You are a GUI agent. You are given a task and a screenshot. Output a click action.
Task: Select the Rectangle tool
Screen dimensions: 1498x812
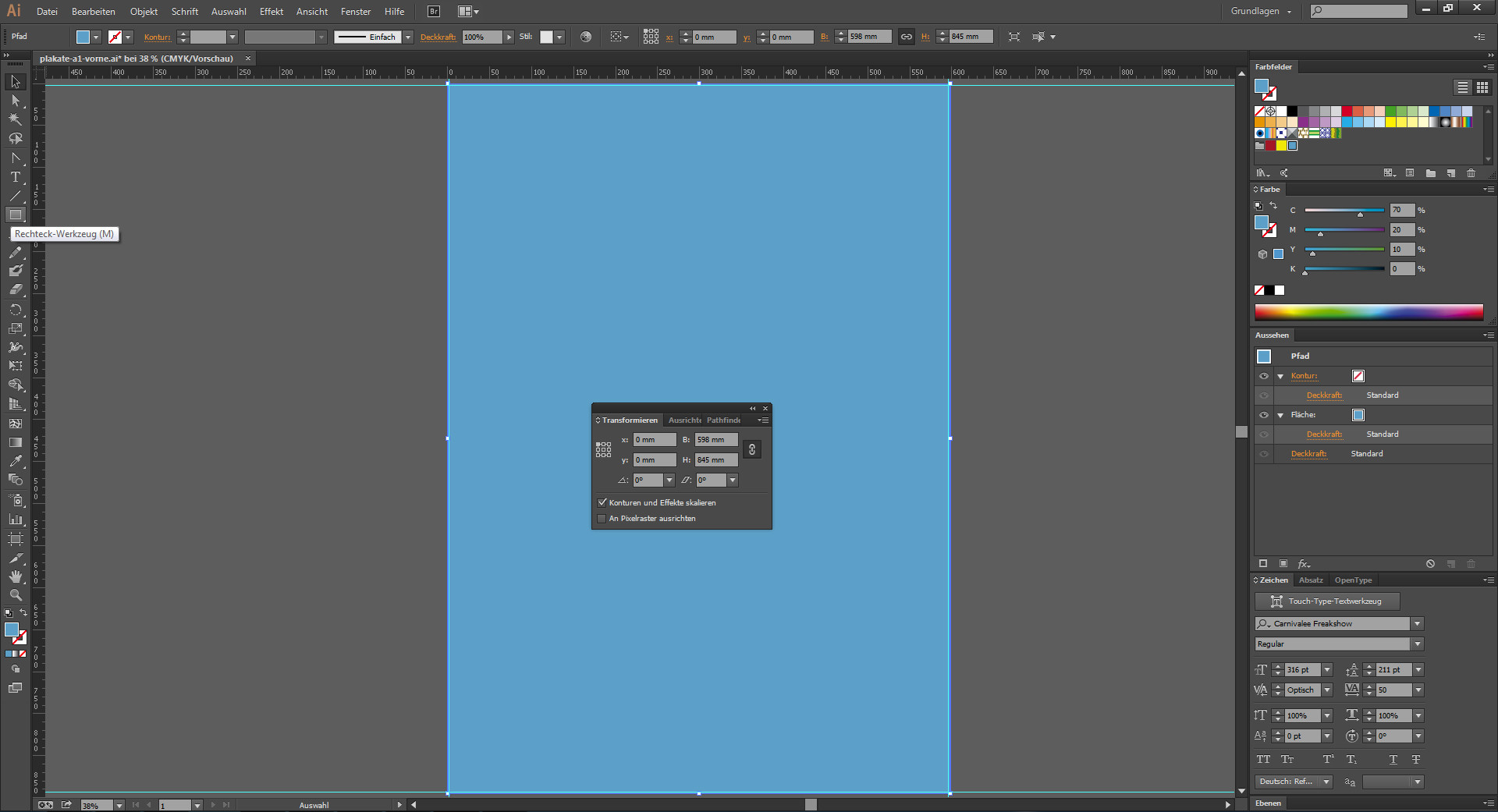(15, 215)
